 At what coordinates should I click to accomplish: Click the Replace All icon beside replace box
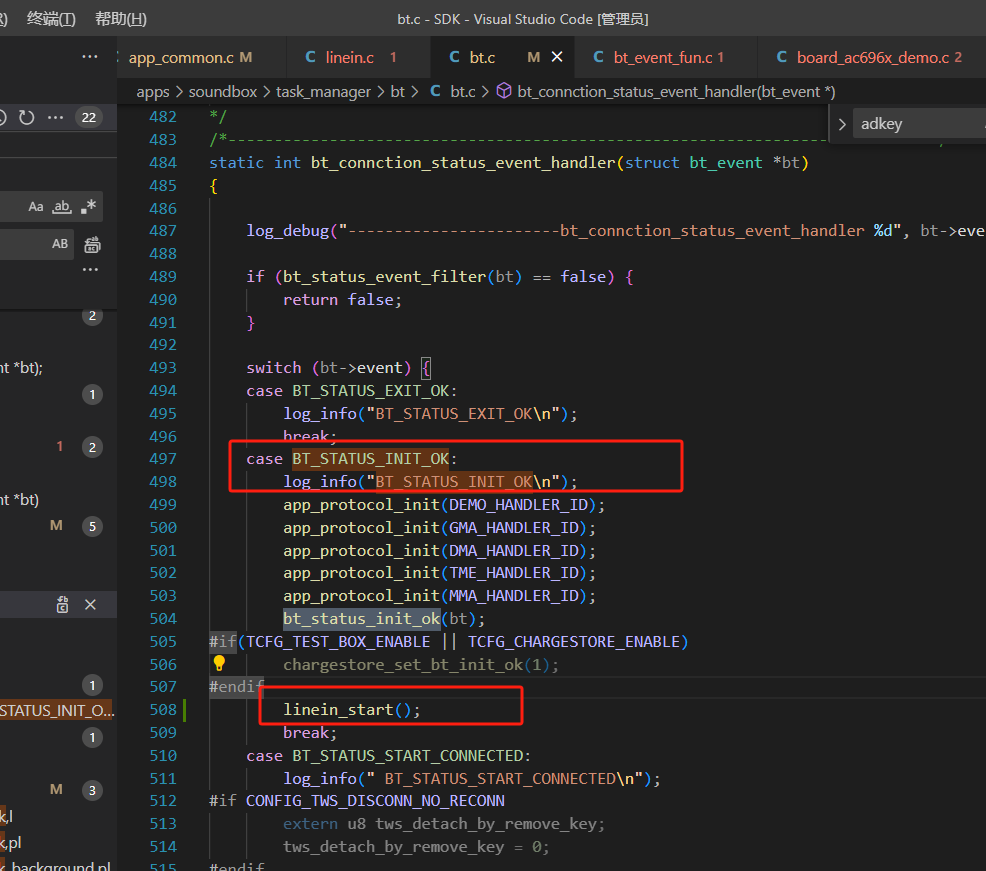point(92,245)
